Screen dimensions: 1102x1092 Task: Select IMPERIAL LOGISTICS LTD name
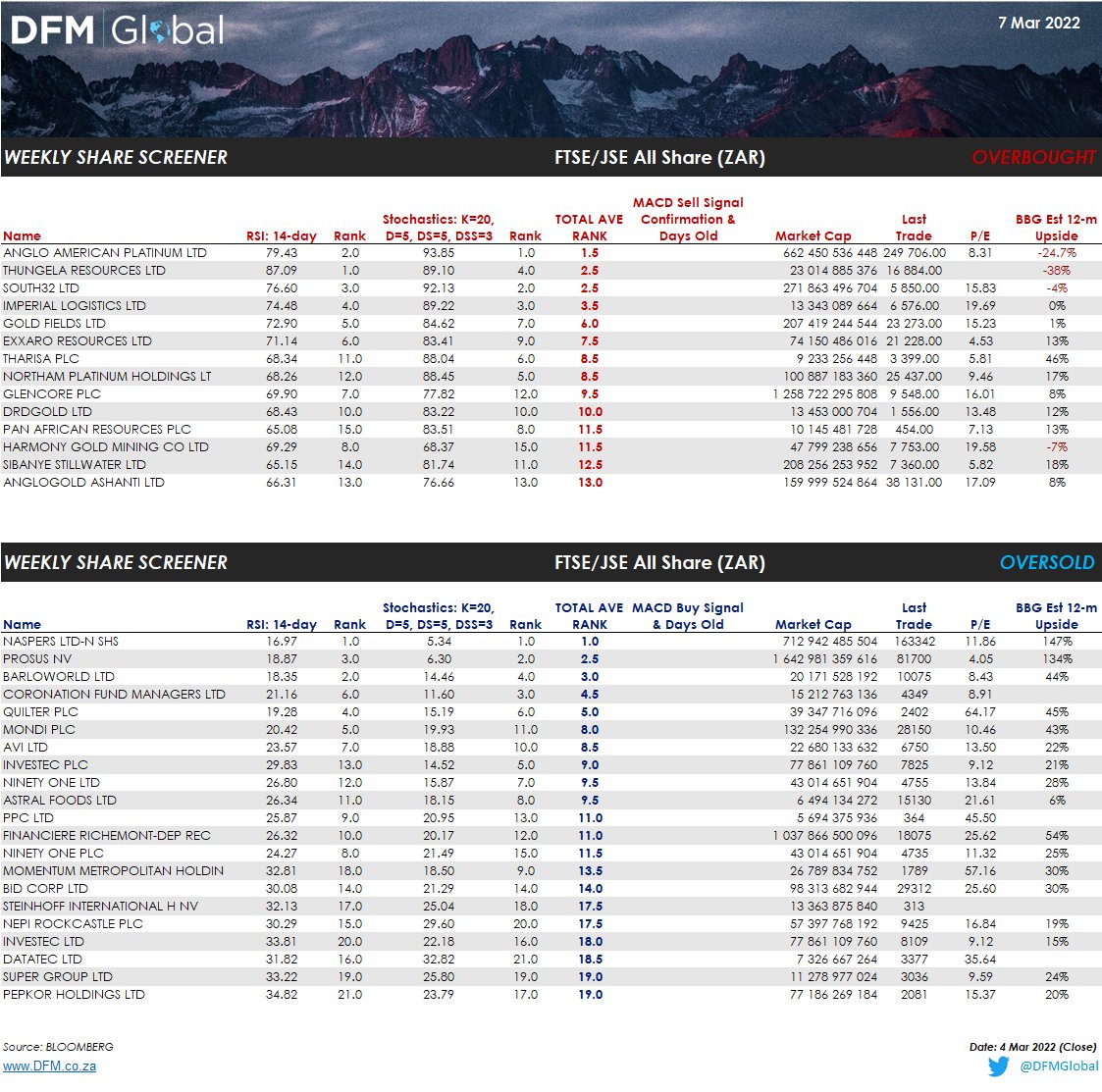pyautogui.click(x=75, y=306)
